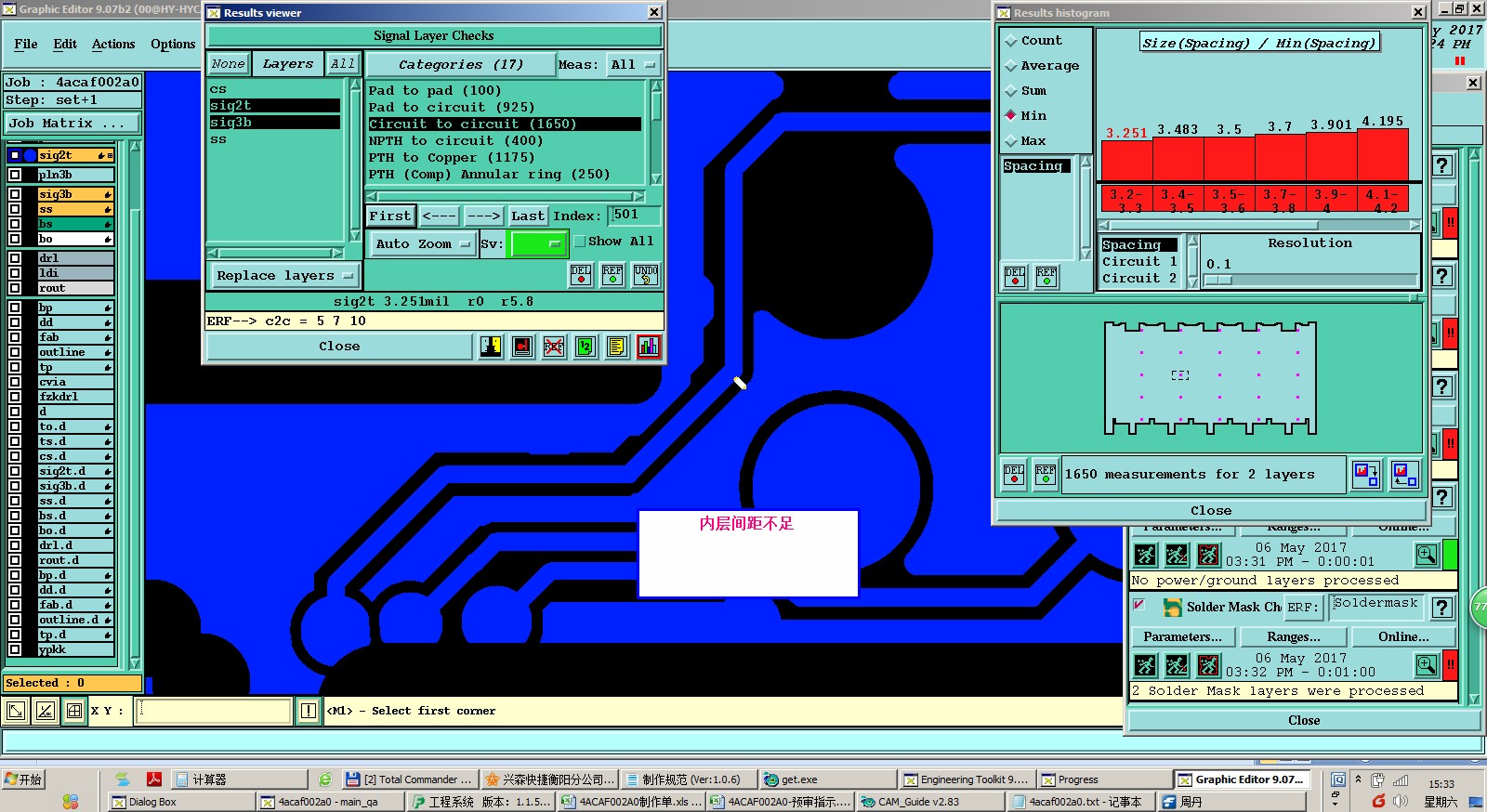Click DEL icon below the Spacing list

pos(1015,277)
